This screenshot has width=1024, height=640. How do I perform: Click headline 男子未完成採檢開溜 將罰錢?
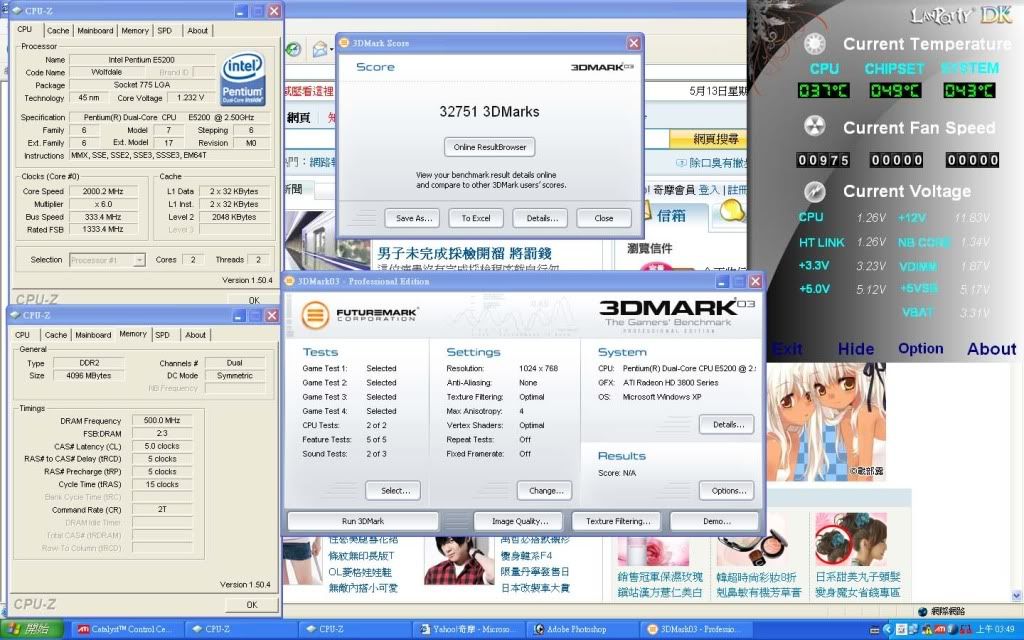(x=464, y=253)
